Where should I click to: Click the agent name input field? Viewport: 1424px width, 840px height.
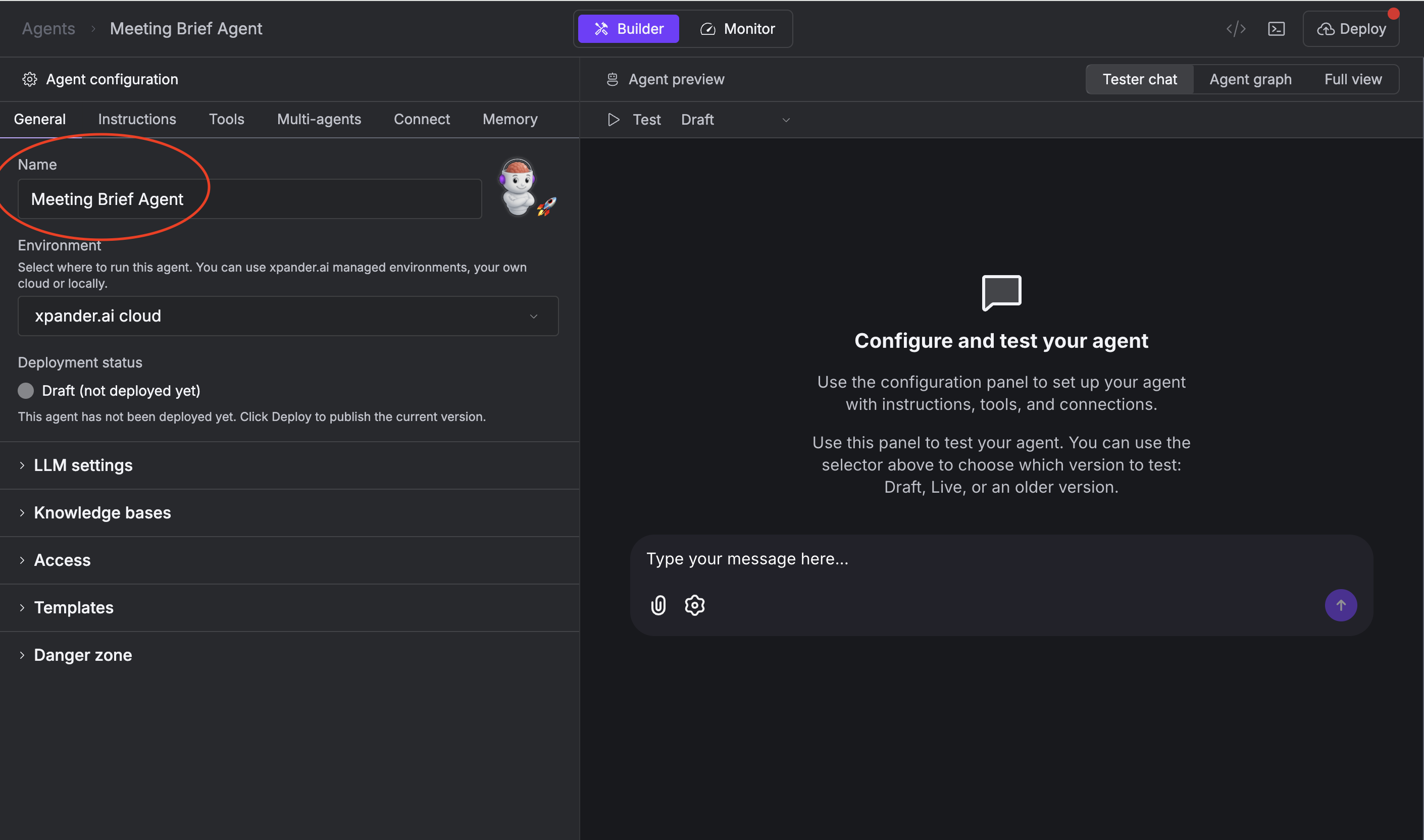tap(249, 199)
